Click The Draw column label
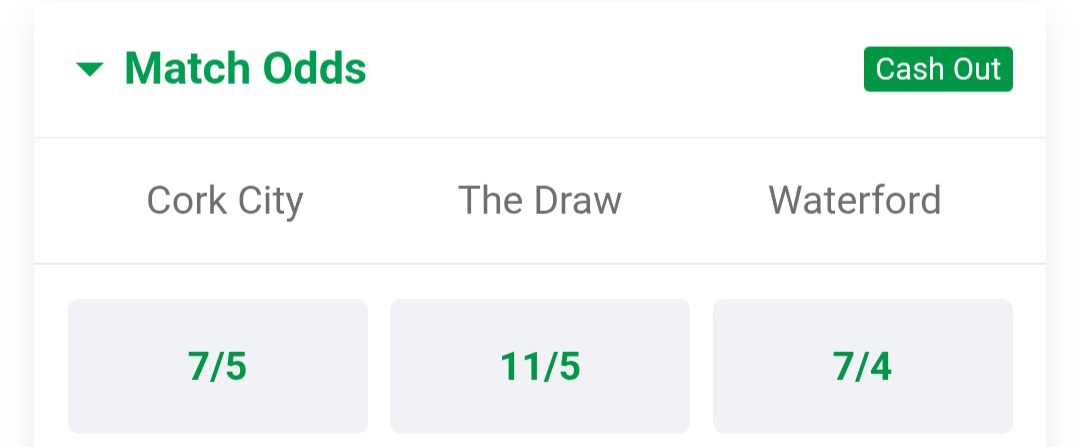The height and width of the screenshot is (447, 1080). 540,201
